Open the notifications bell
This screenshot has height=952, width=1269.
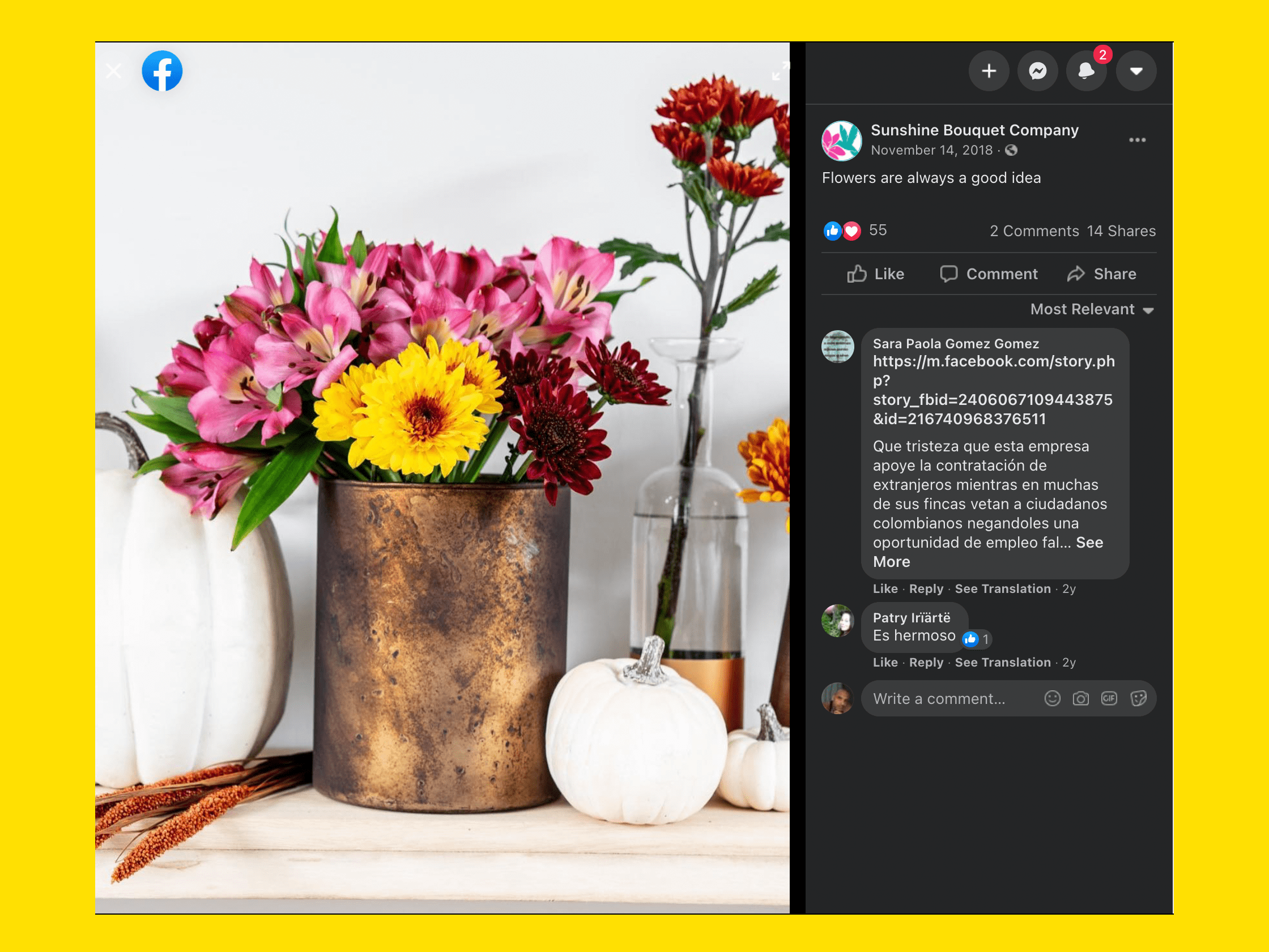[x=1086, y=71]
